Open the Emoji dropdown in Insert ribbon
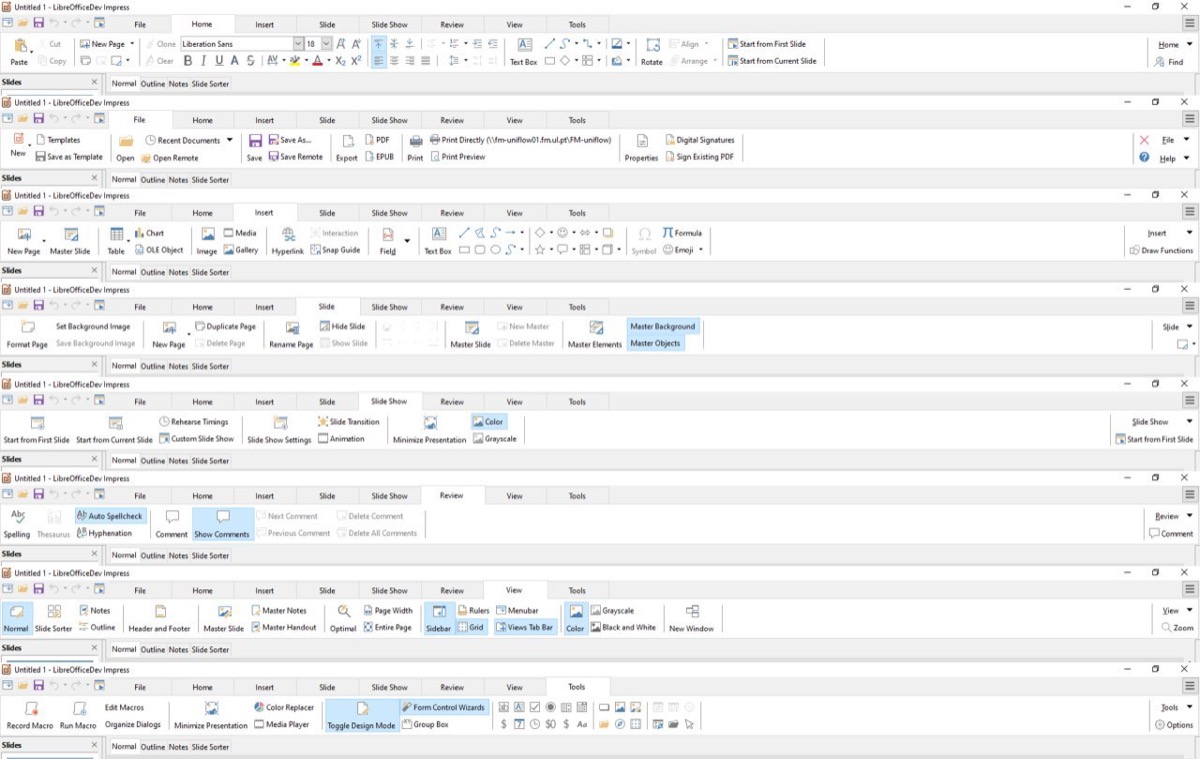Viewport: 1200px width, 759px height. (x=701, y=250)
